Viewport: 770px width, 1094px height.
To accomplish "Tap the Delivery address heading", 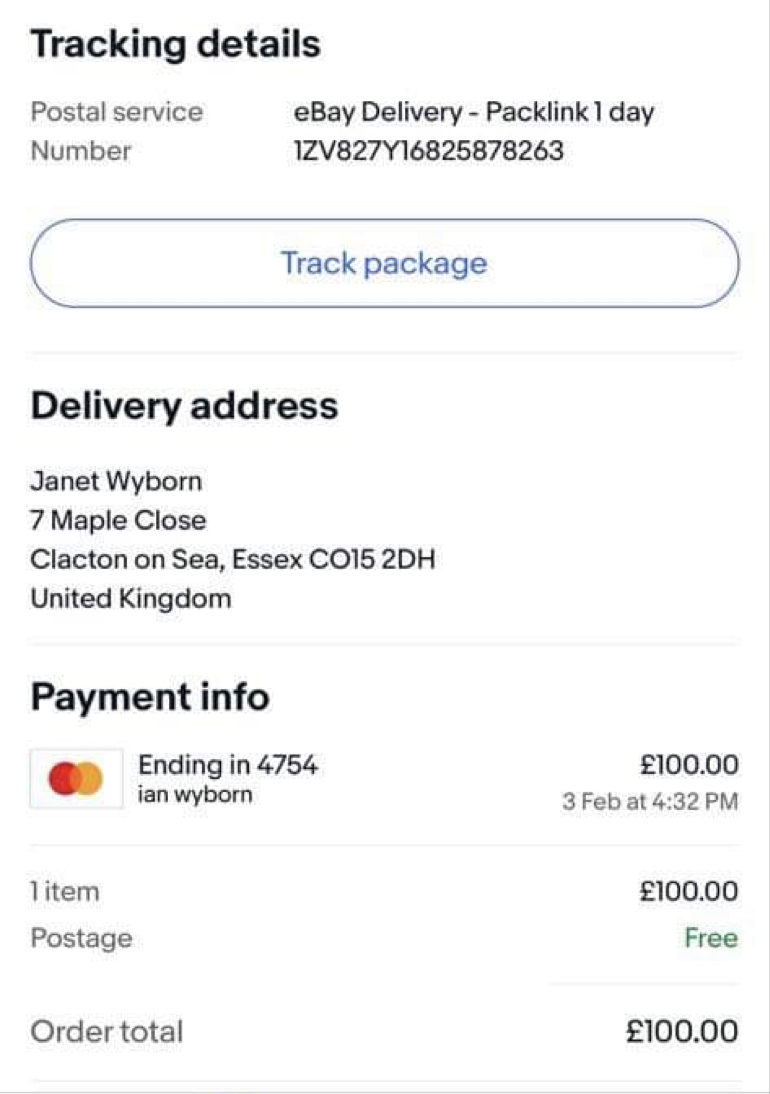I will [185, 405].
